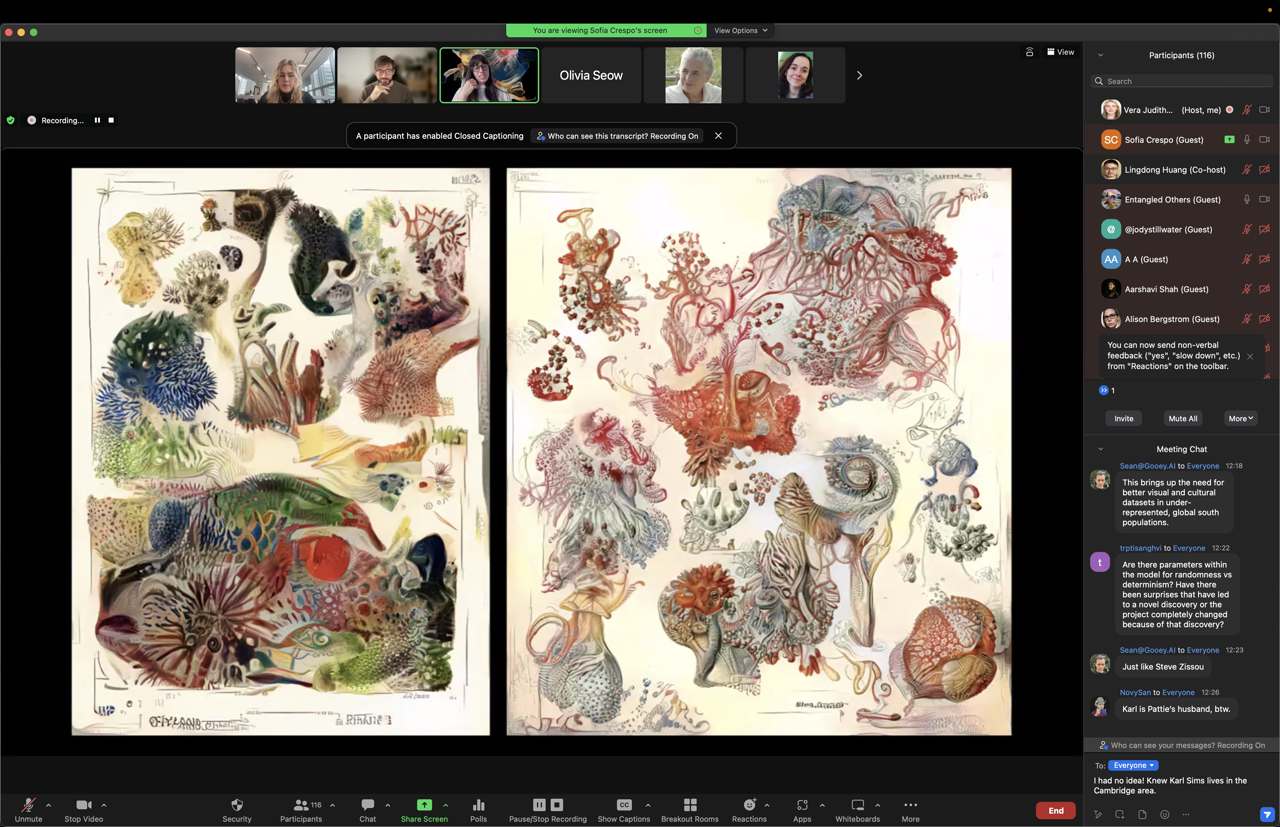
Task: Dismiss the Closed Captioning notification
Action: click(718, 136)
